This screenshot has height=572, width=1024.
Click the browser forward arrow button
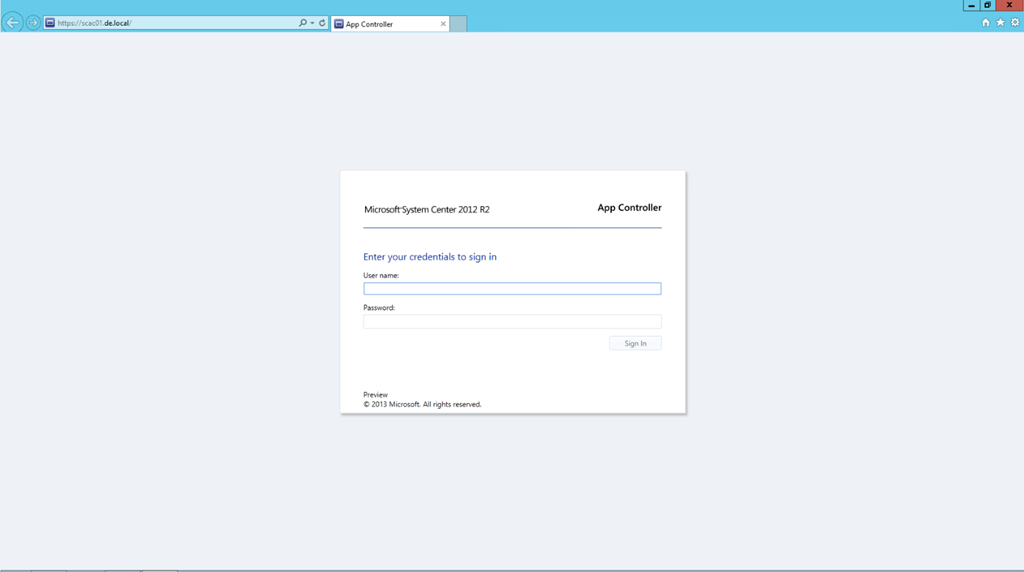click(x=33, y=22)
